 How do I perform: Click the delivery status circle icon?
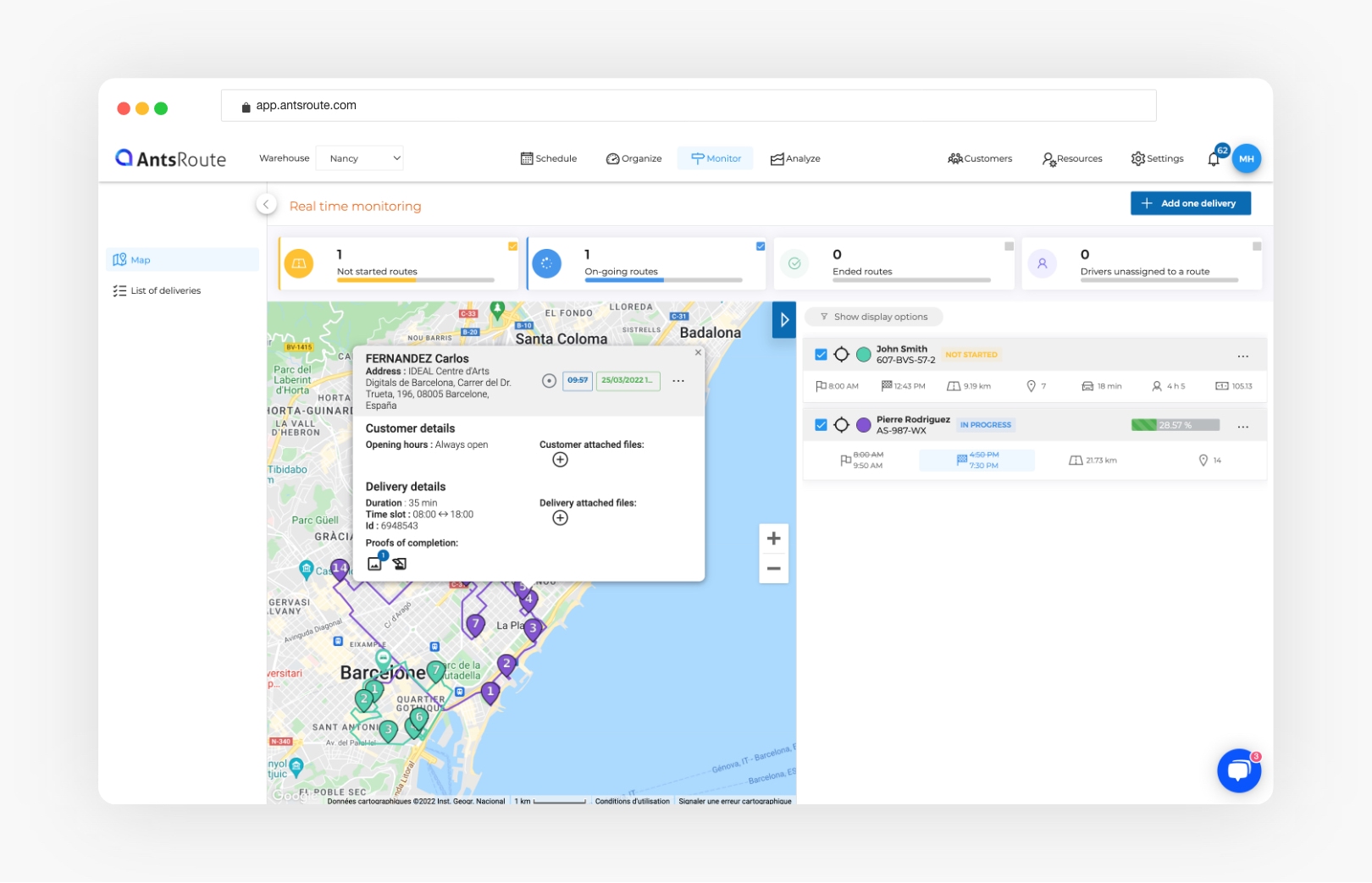tap(549, 381)
